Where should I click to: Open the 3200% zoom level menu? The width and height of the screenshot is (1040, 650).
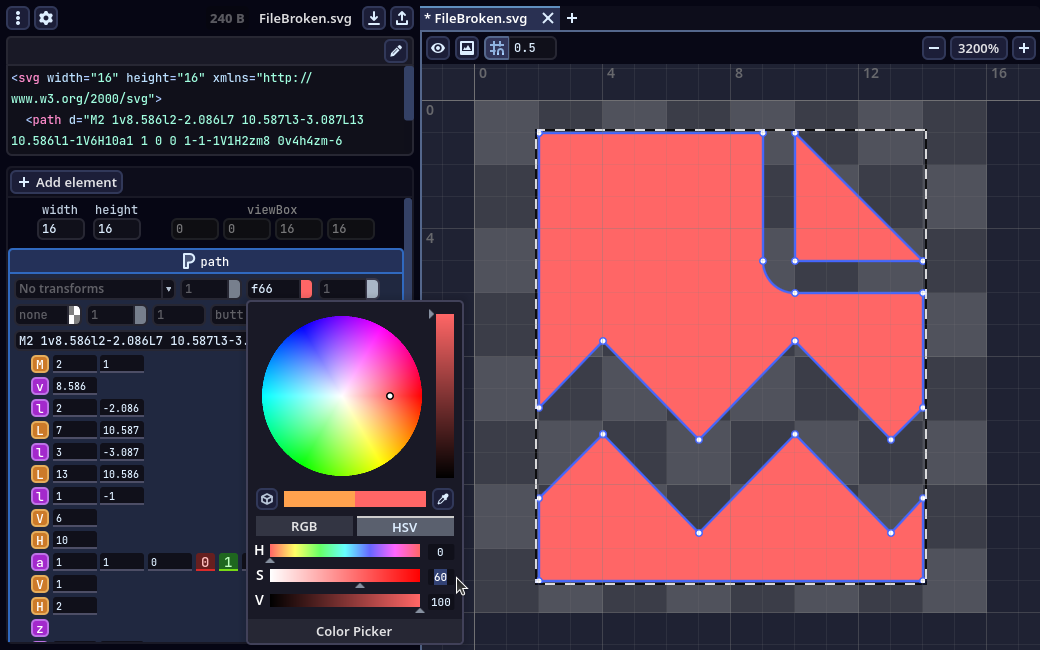[x=978, y=48]
